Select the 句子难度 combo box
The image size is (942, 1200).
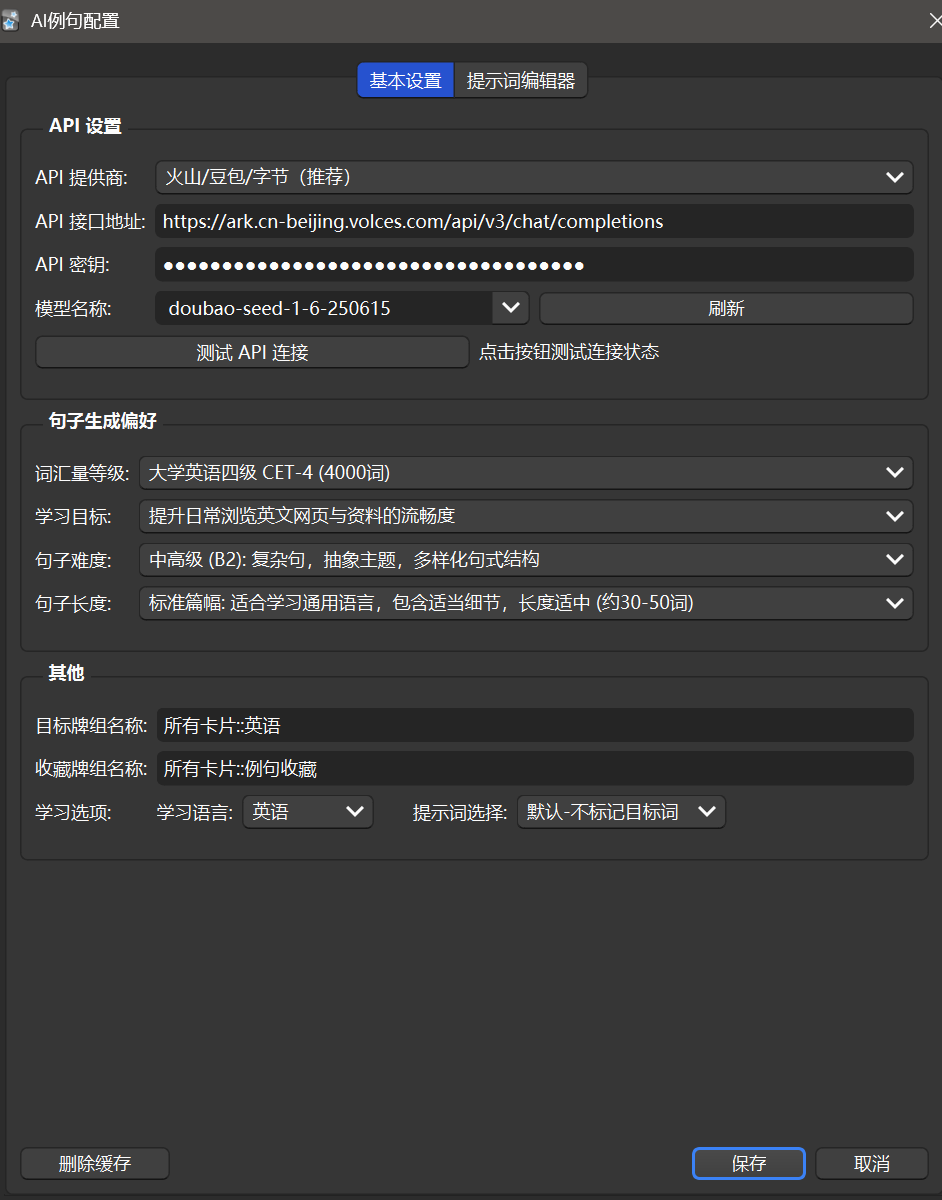[526, 559]
